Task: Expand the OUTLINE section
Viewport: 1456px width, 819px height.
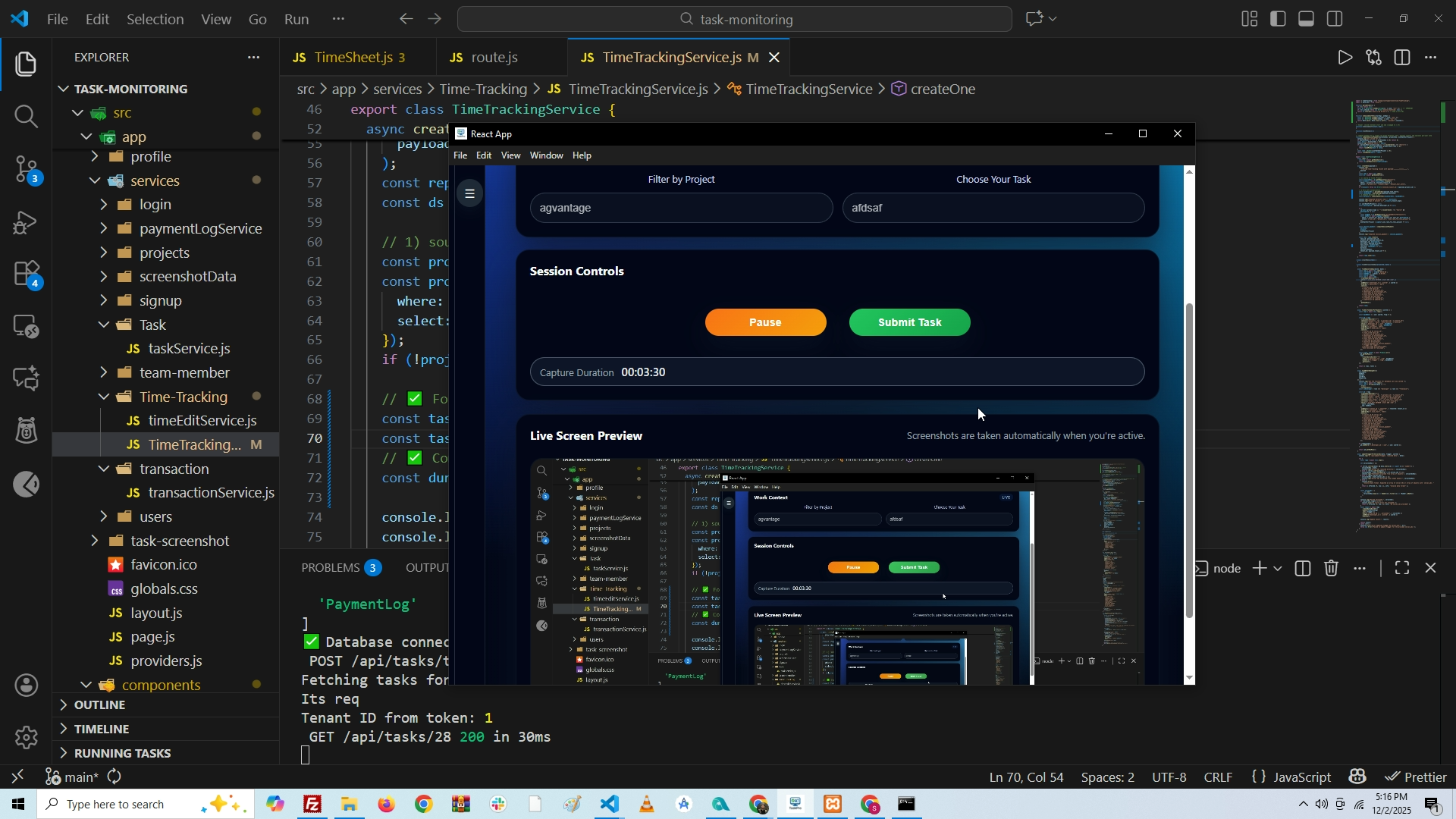Action: pos(99,704)
